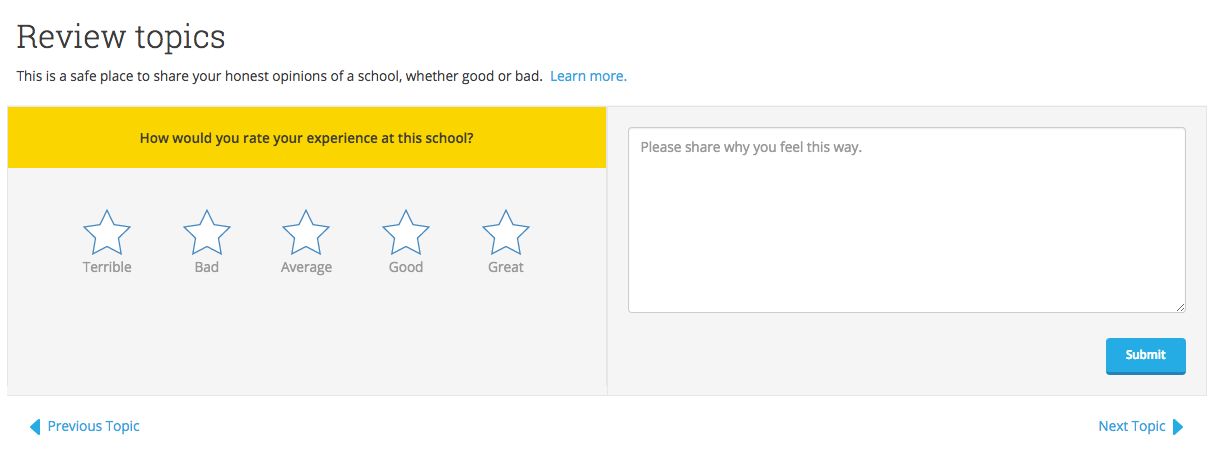The height and width of the screenshot is (450, 1215).
Task: Click the 'Good' rating label text
Action: 406,267
